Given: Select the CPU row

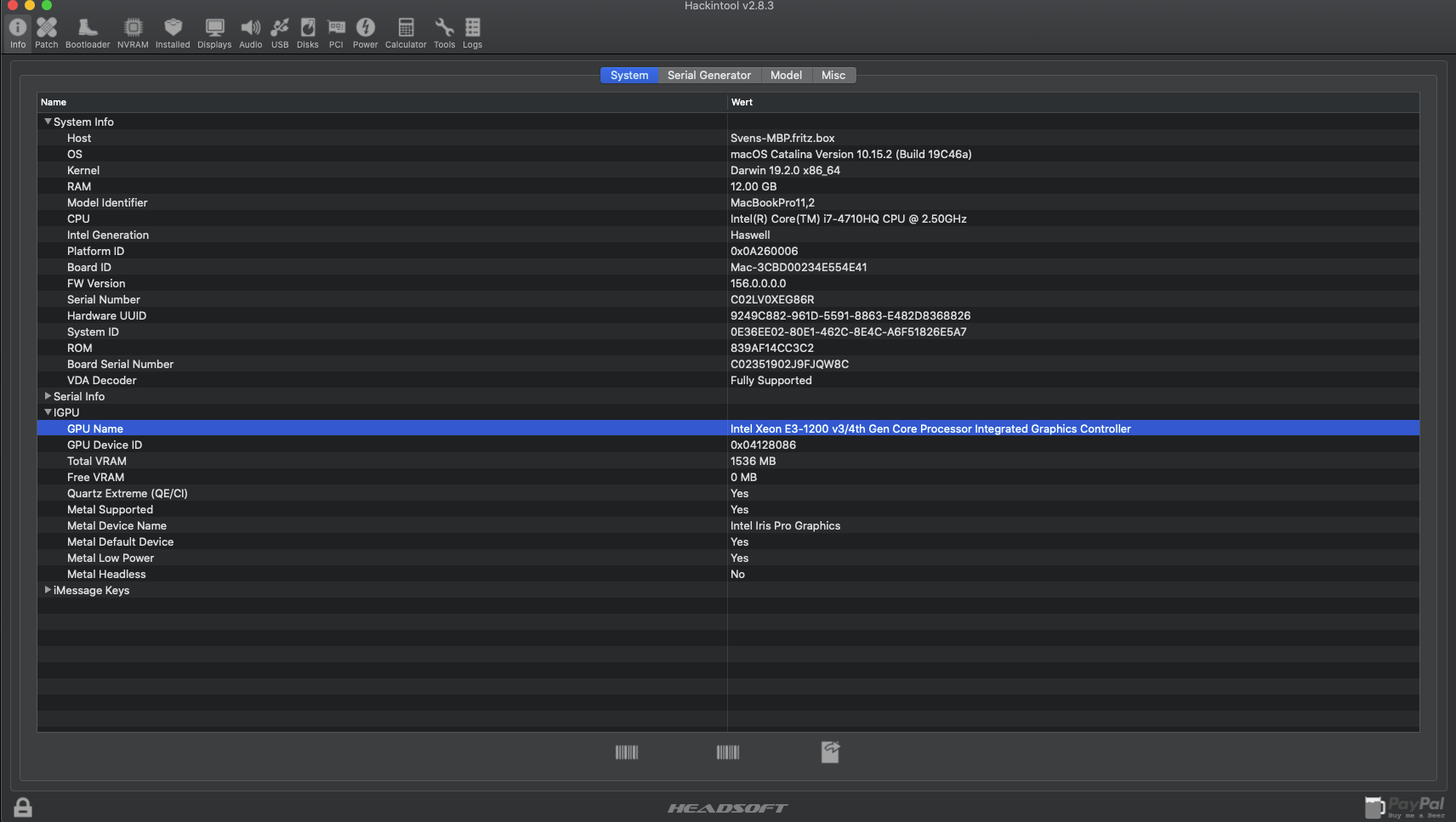Looking at the screenshot, I should click(728, 218).
